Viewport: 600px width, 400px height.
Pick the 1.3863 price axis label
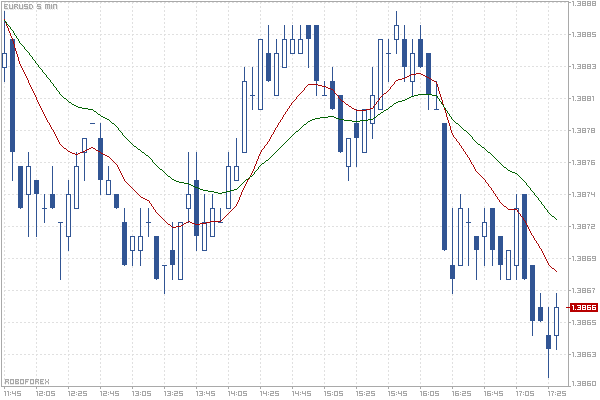click(x=584, y=354)
